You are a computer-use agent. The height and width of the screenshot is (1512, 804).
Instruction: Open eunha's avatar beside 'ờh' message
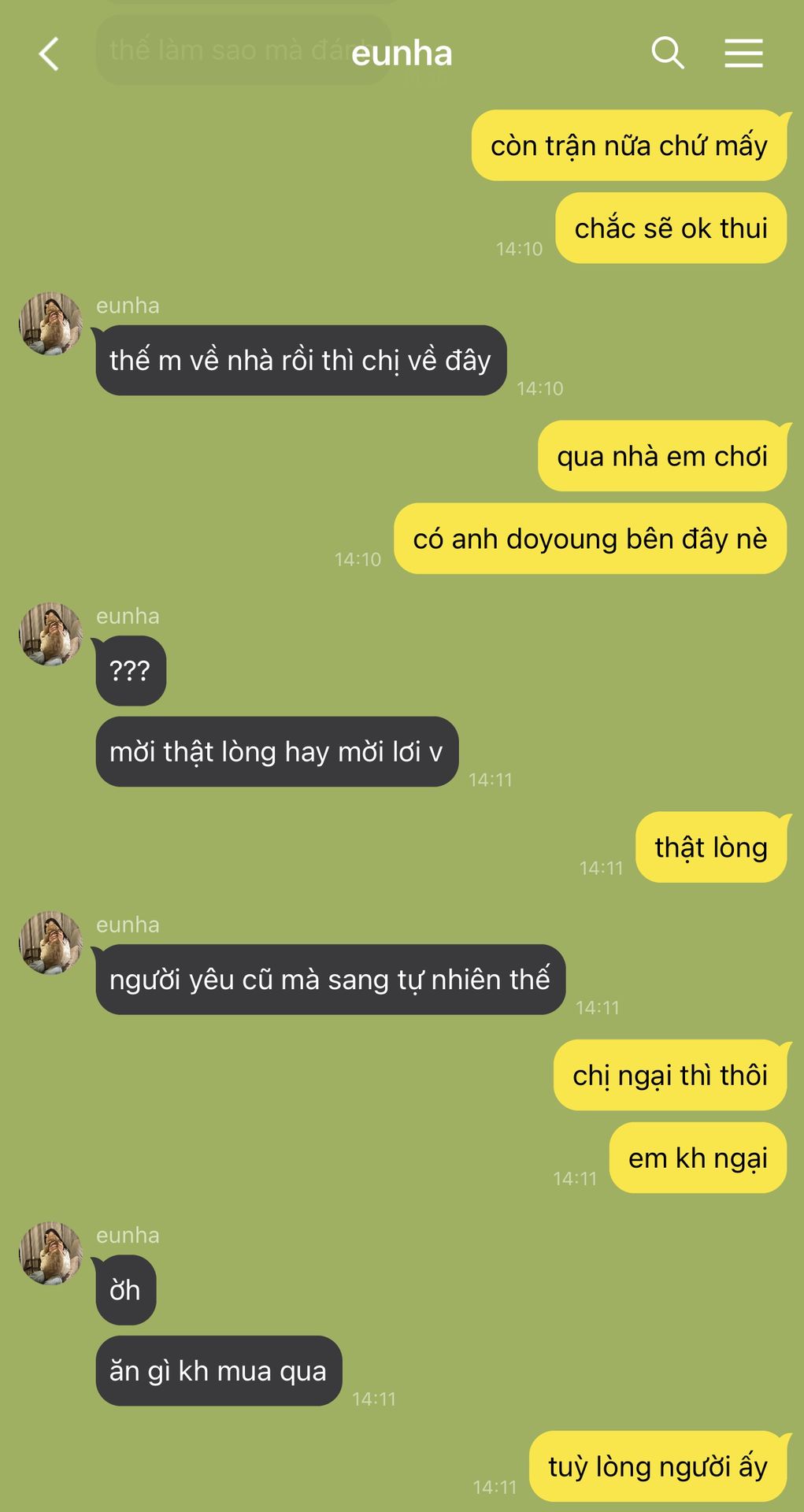pyautogui.click(x=50, y=1254)
